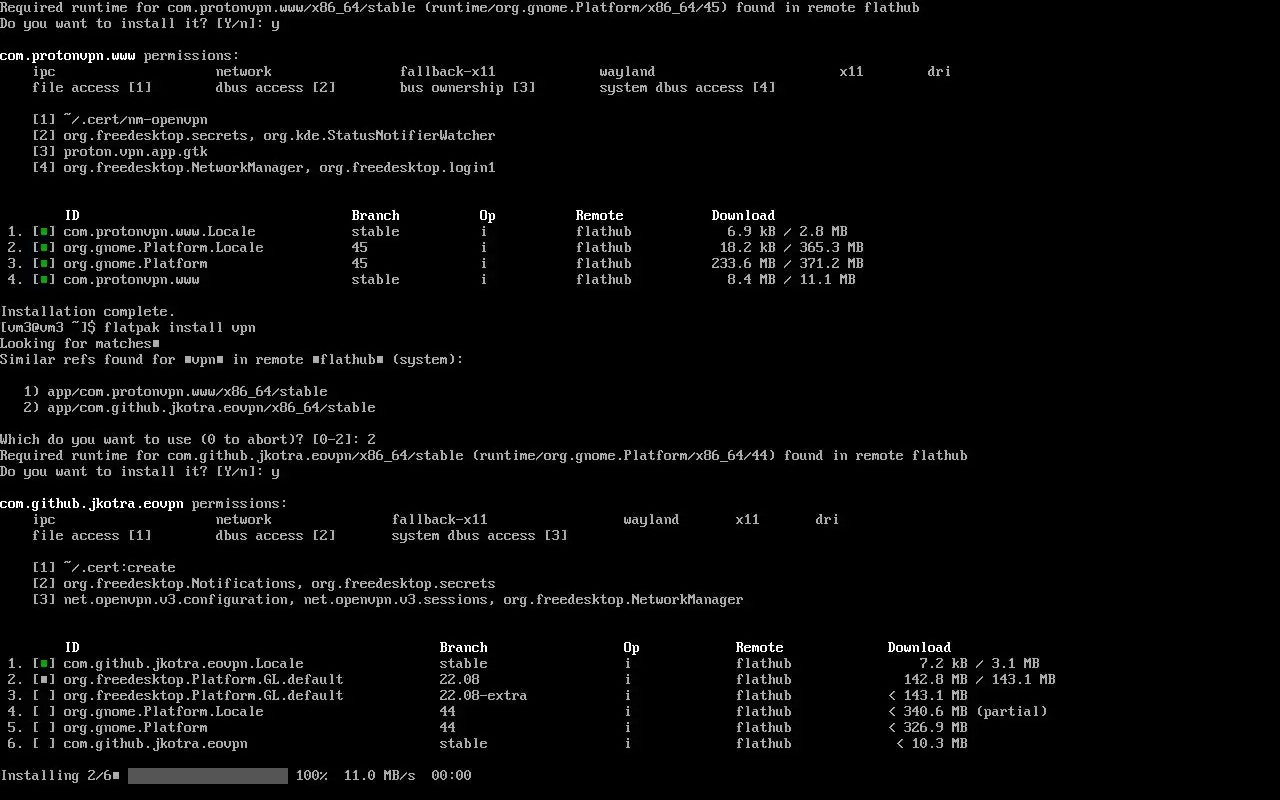Click the 'com.protonvpn.www.Locale' package ID
The width and height of the screenshot is (1280, 800).
[x=160, y=232]
